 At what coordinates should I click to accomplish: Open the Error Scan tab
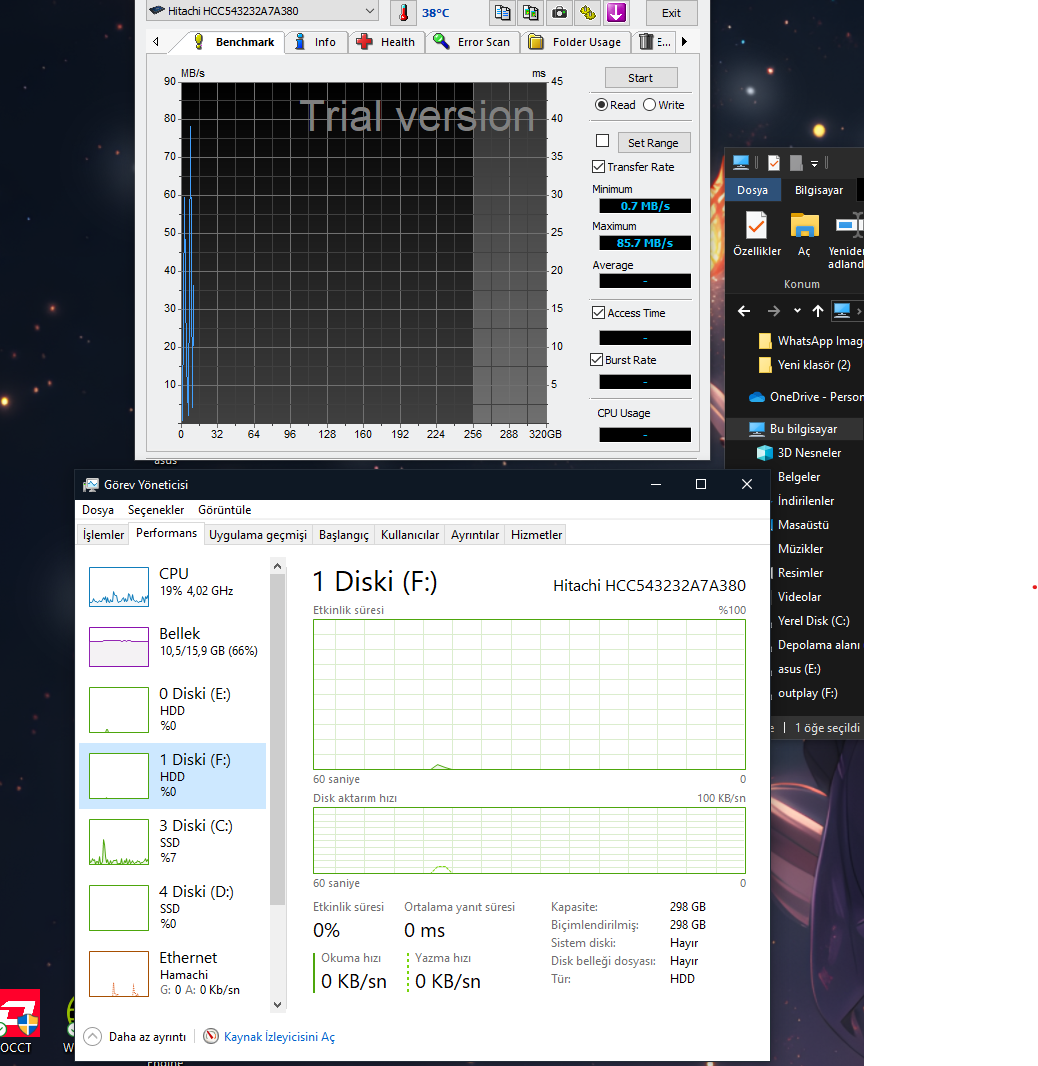[x=472, y=42]
